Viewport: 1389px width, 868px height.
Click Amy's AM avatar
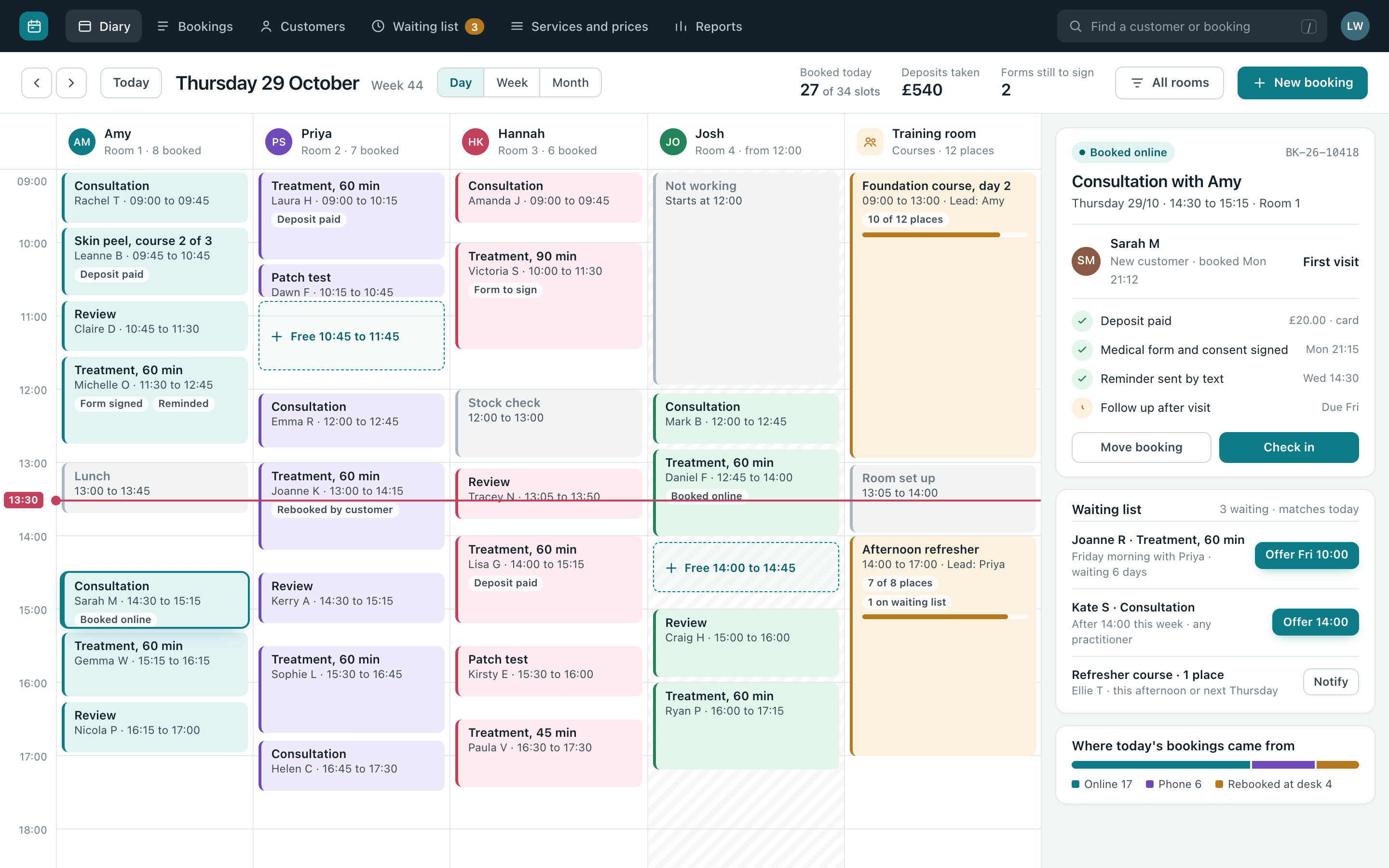82,142
